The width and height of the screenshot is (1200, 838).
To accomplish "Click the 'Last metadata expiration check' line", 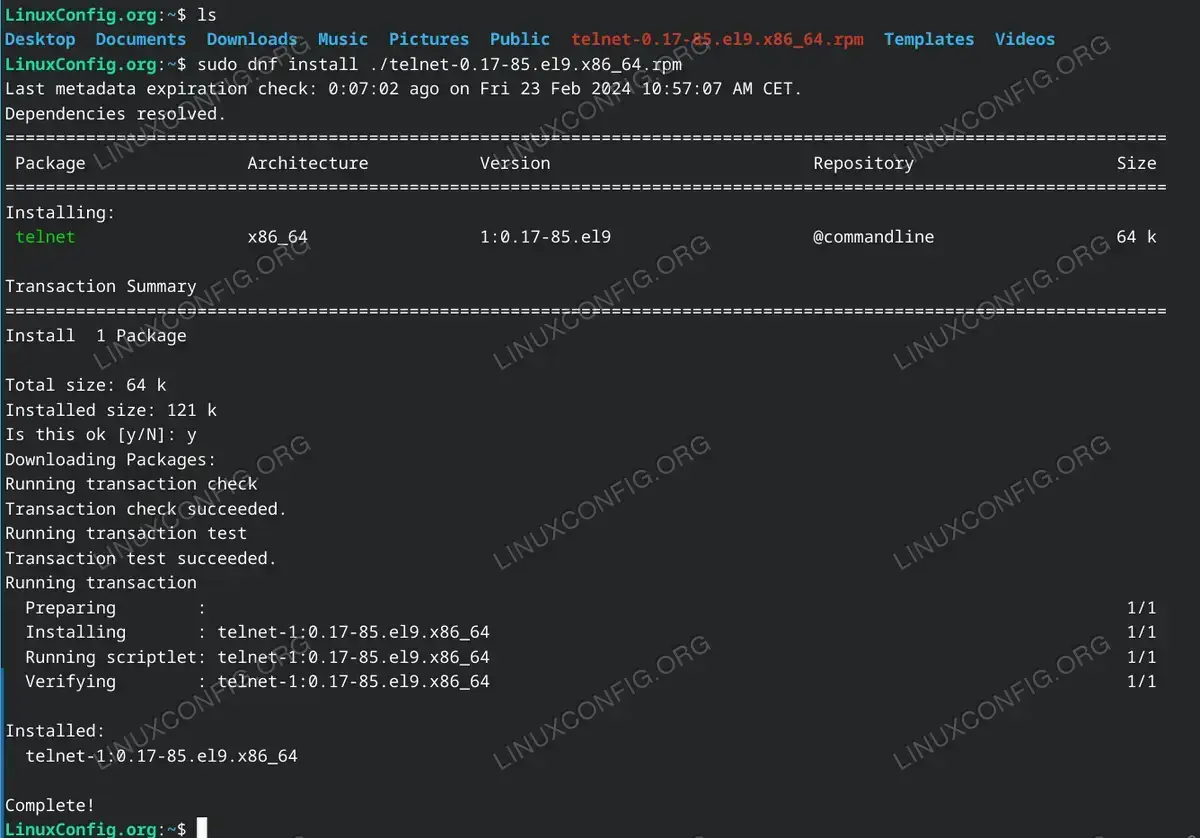I will point(404,89).
